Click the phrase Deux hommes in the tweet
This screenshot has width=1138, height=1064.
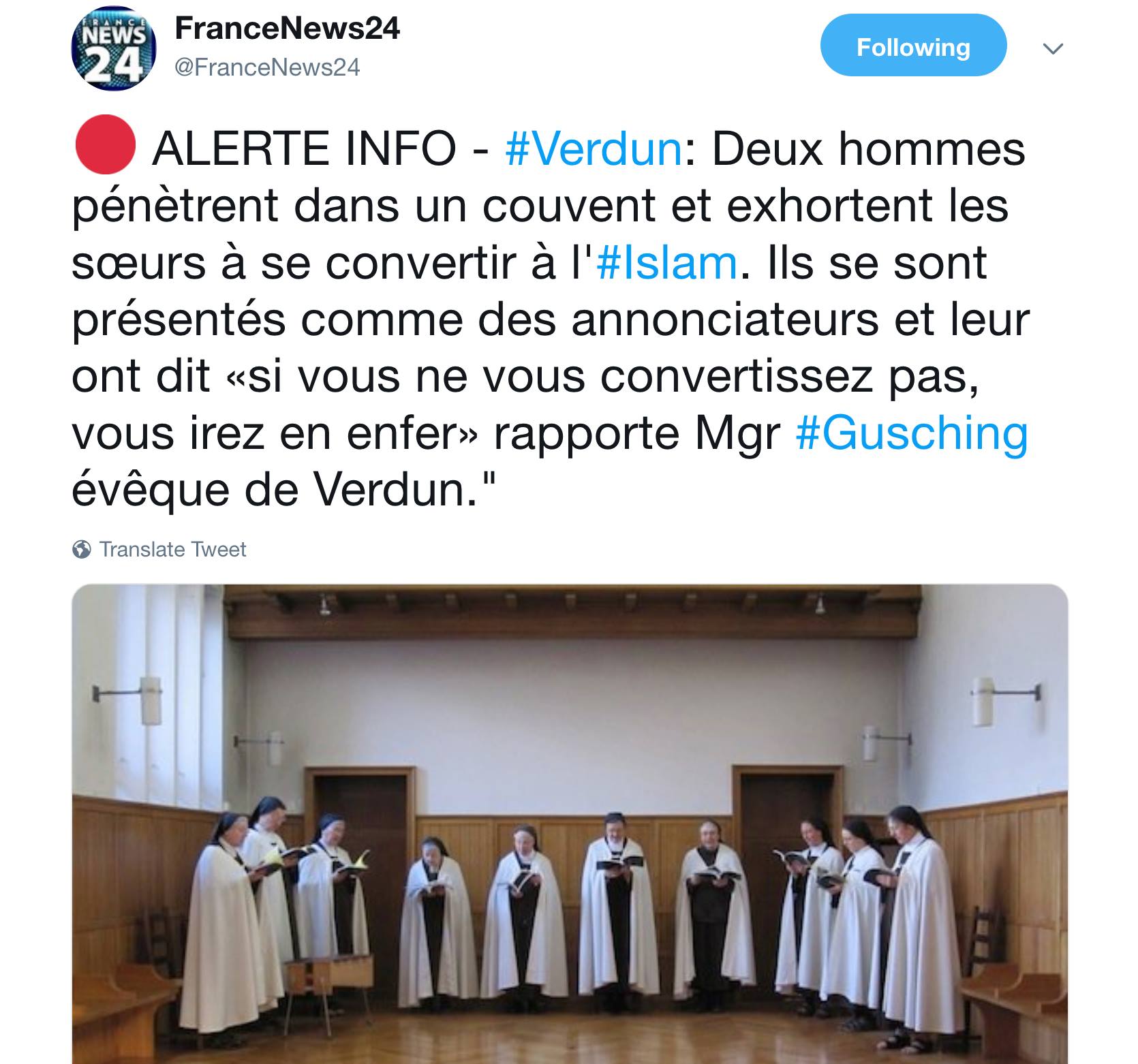(x=869, y=148)
